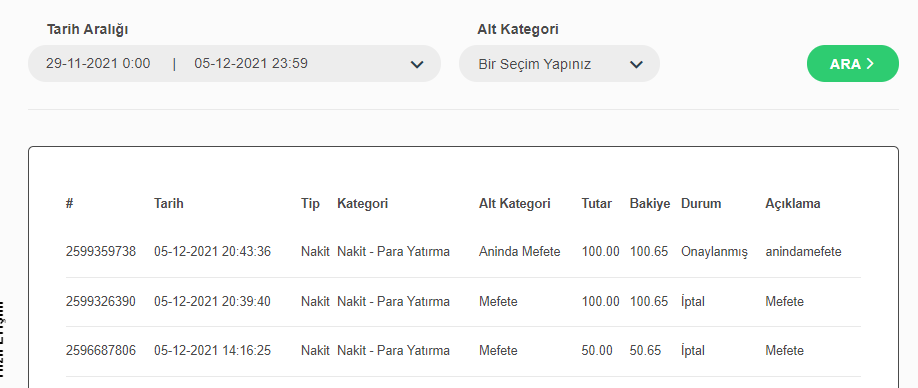Click the Onaylanmış status in first row
Image resolution: width=918 pixels, height=388 pixels.
click(x=714, y=252)
